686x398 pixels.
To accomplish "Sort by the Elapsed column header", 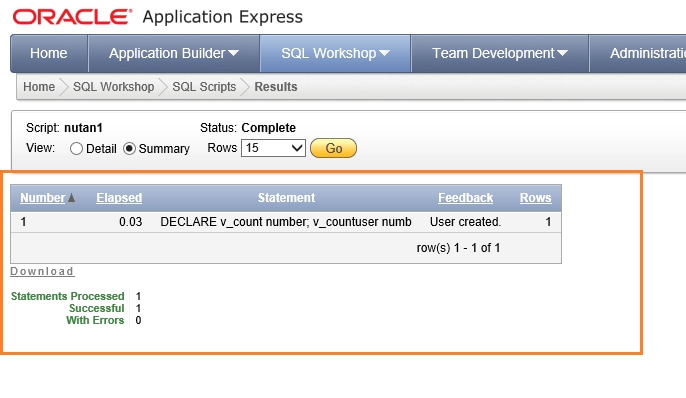I will click(119, 198).
